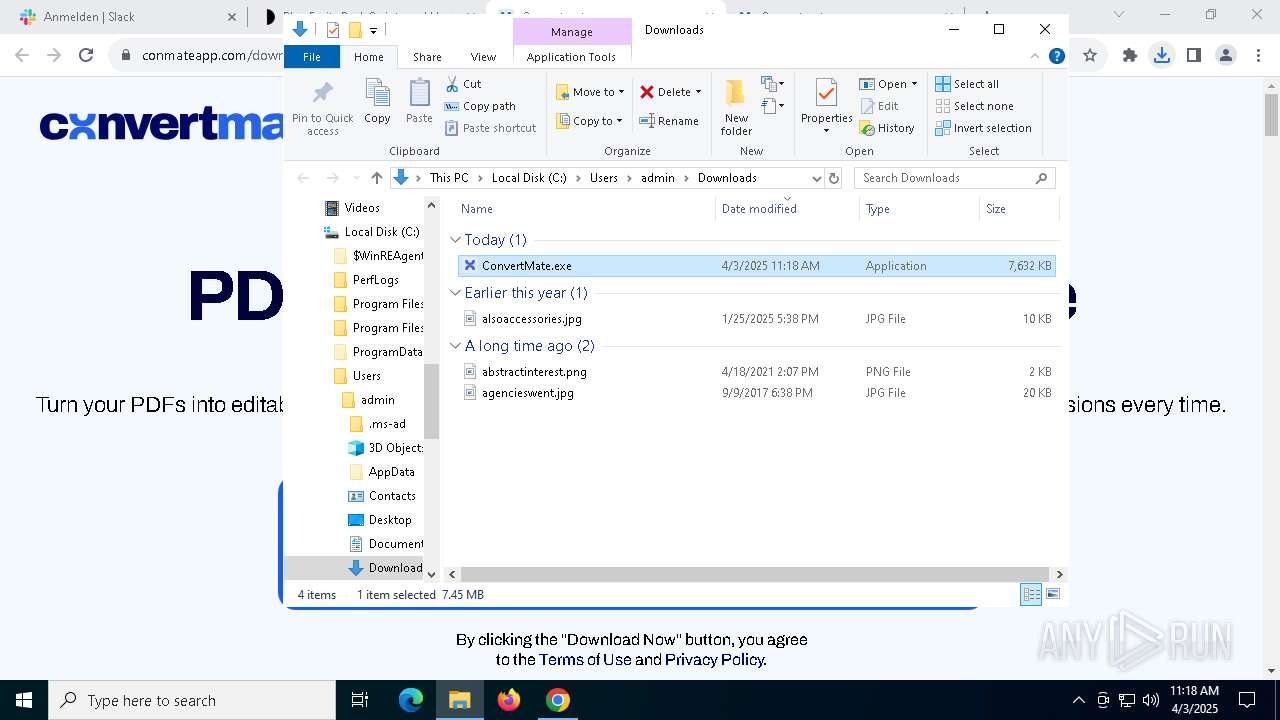Image resolution: width=1280 pixels, height=720 pixels.
Task: Rename the selected file
Action: pos(669,121)
